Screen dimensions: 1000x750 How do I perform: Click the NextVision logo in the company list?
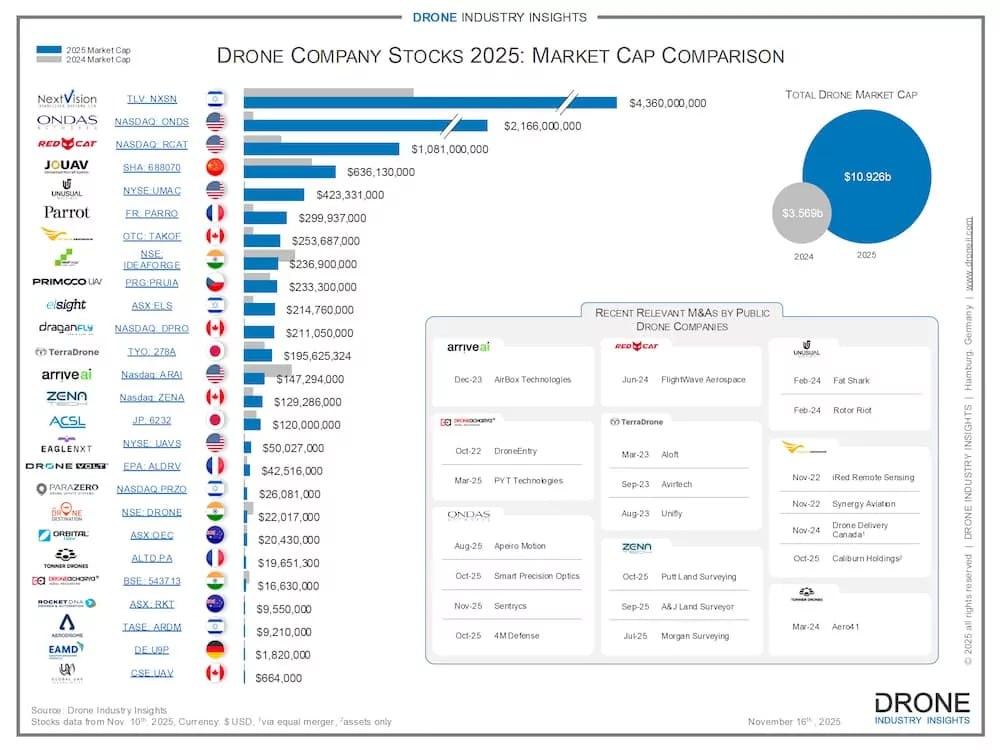pyautogui.click(x=67, y=99)
